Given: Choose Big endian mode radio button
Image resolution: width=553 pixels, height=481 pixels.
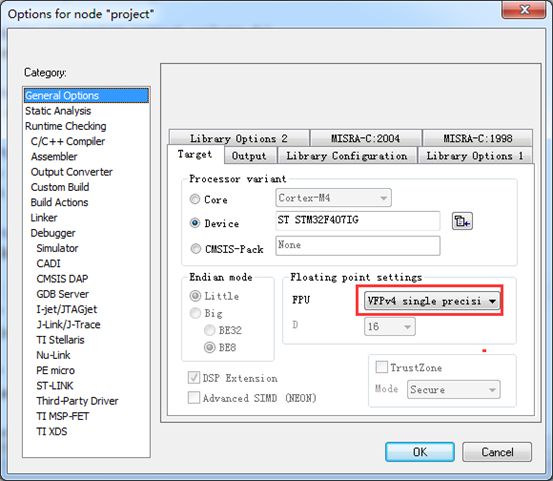Looking at the screenshot, I should [195, 313].
